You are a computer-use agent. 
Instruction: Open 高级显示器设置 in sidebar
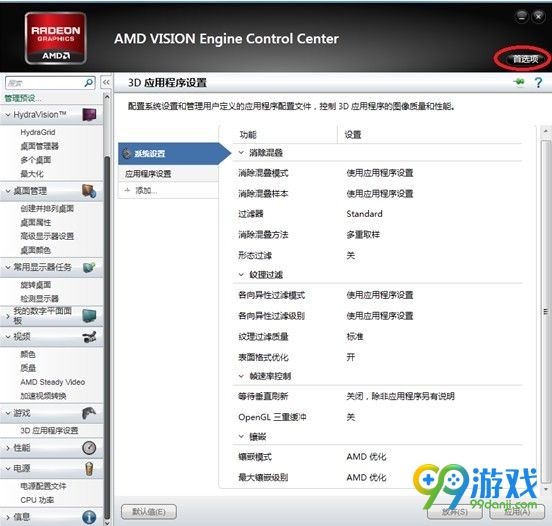coord(47,236)
